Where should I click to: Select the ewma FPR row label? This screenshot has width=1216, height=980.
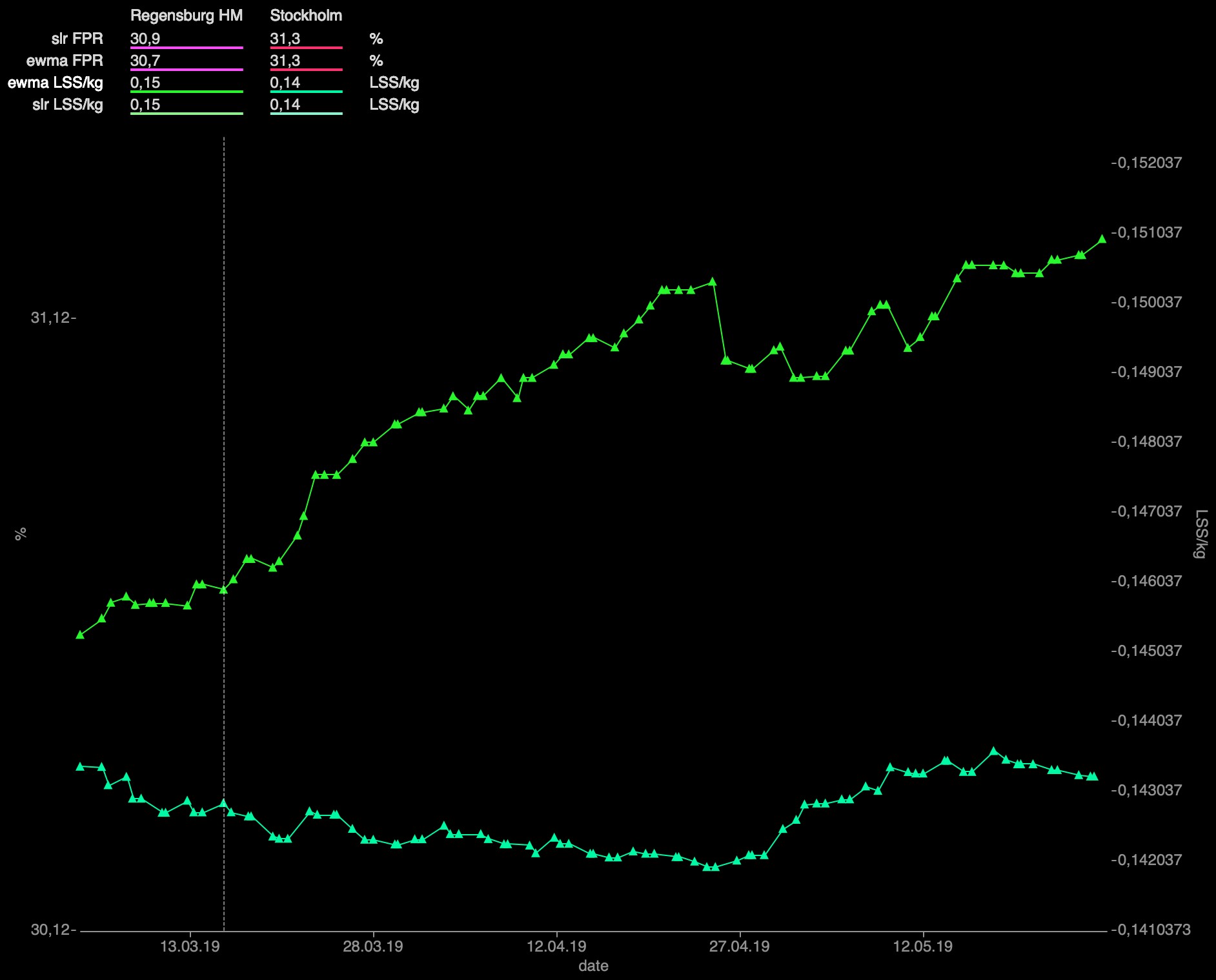coord(65,61)
